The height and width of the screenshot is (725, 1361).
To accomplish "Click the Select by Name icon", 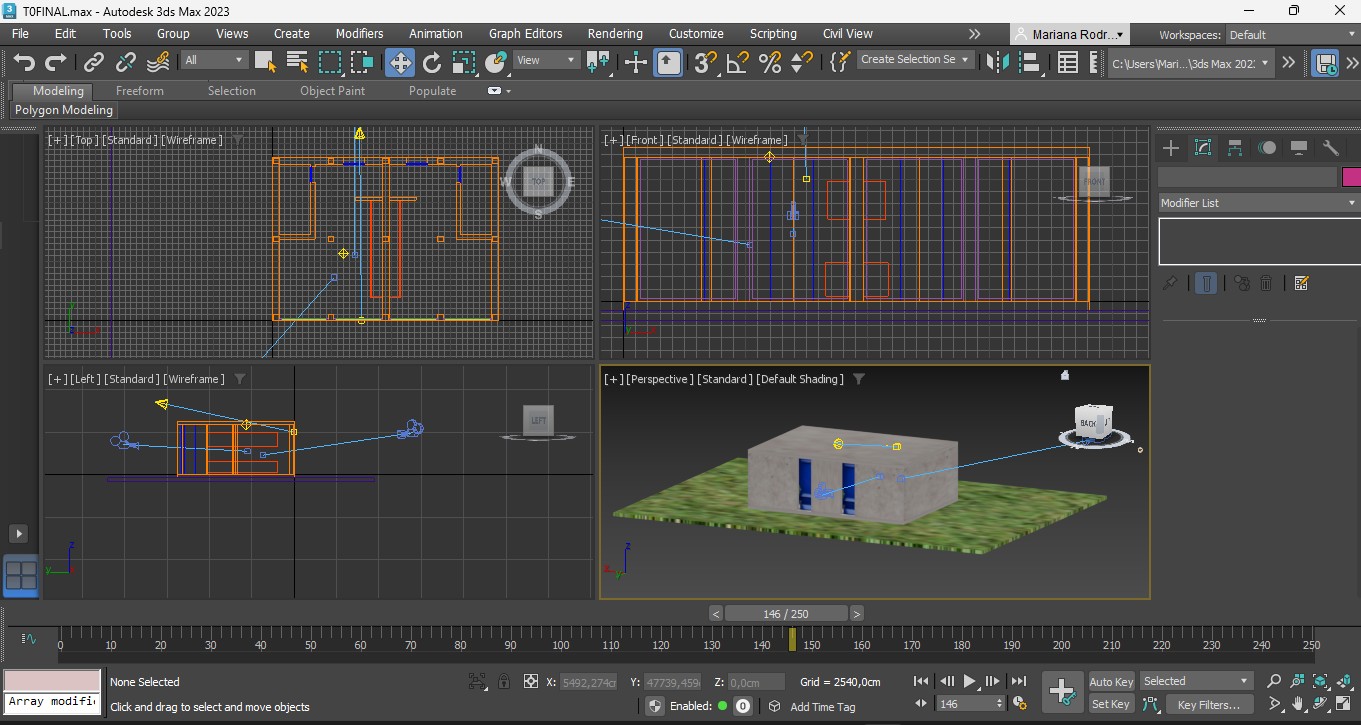I will [x=297, y=63].
